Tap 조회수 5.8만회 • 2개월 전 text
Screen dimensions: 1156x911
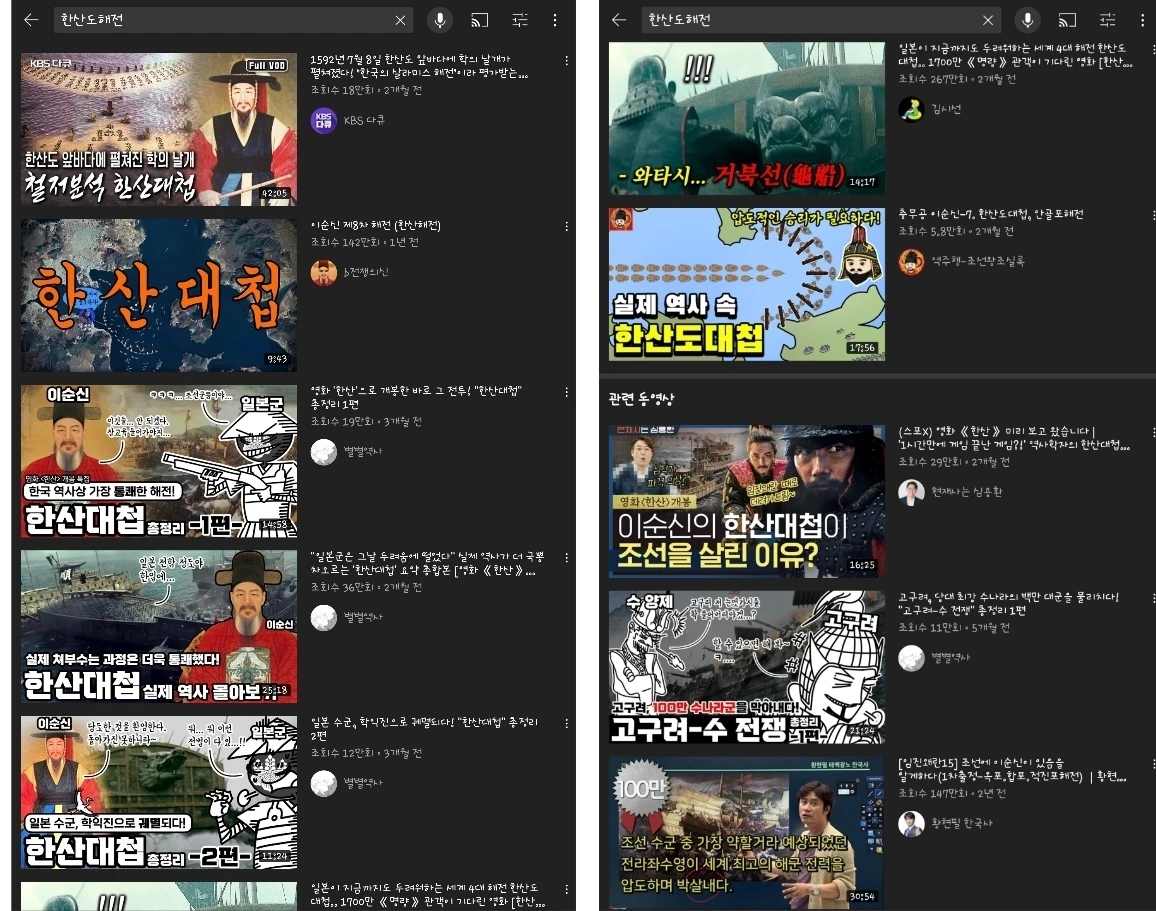[956, 231]
